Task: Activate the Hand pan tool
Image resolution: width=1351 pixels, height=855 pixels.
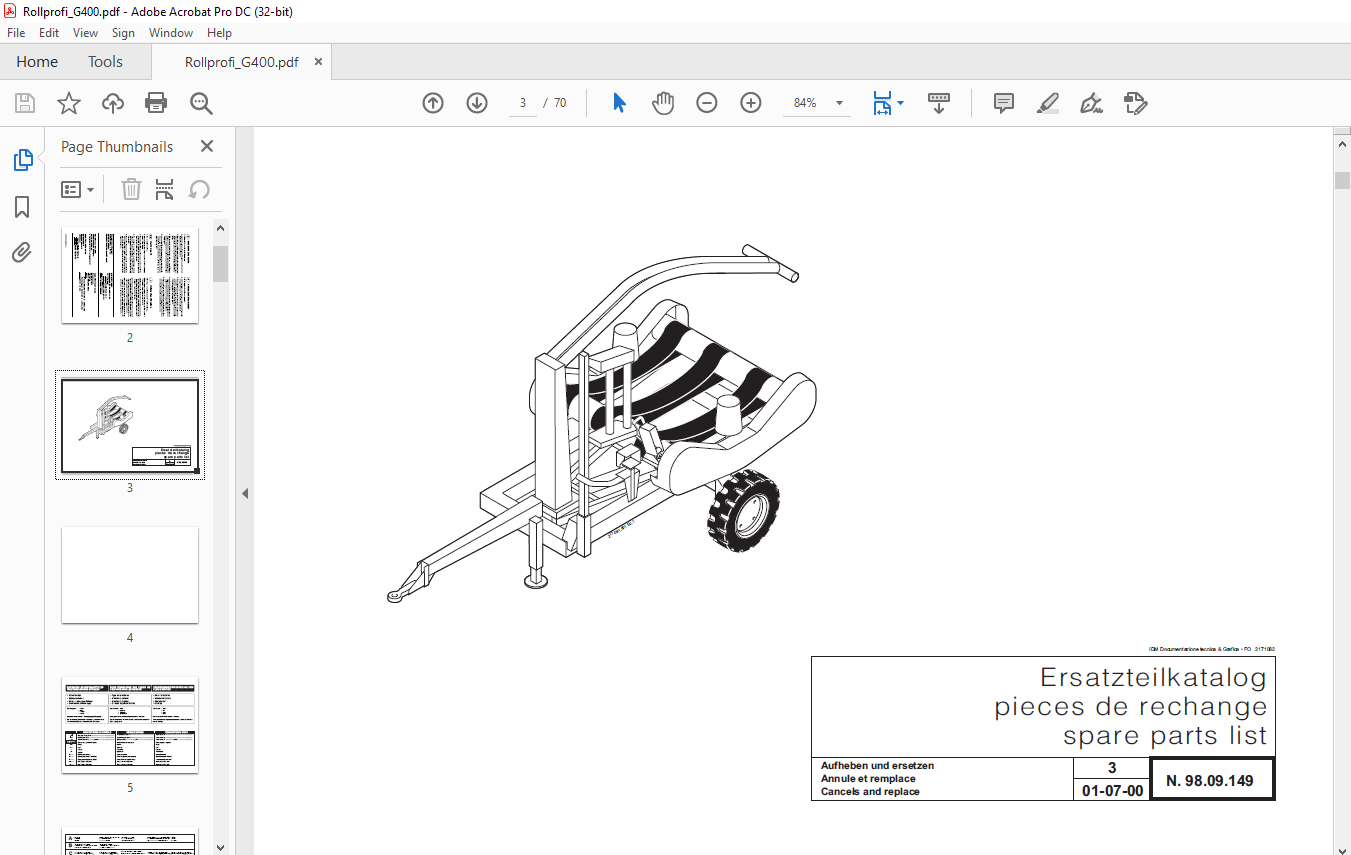Action: [x=663, y=103]
